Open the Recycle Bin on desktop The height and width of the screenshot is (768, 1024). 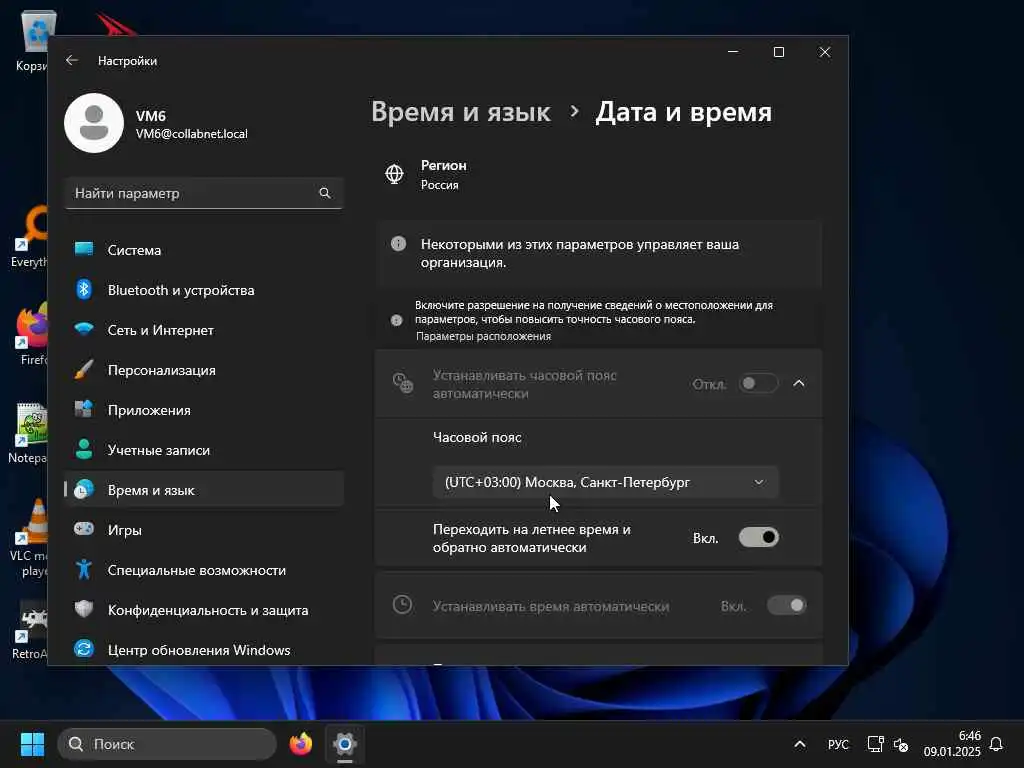[x=35, y=39]
